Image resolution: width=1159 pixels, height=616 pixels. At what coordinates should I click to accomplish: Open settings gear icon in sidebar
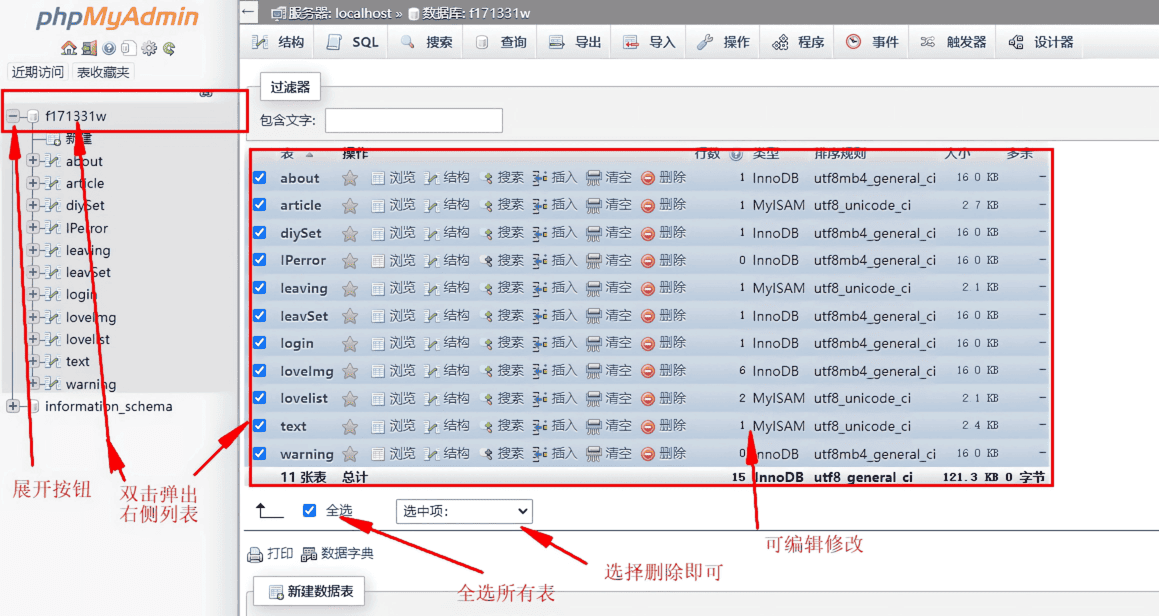(x=149, y=48)
